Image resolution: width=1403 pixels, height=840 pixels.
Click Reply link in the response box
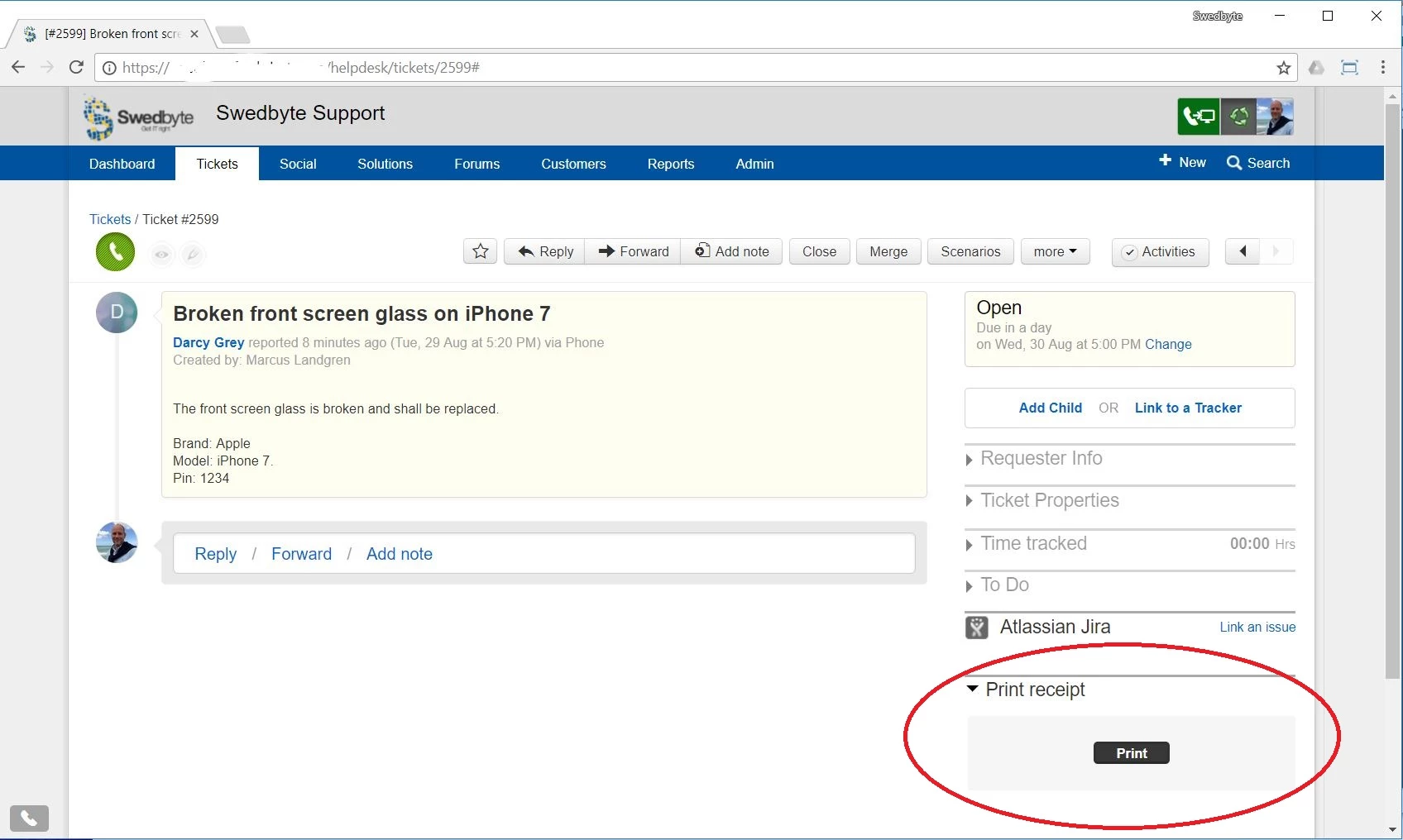[216, 554]
